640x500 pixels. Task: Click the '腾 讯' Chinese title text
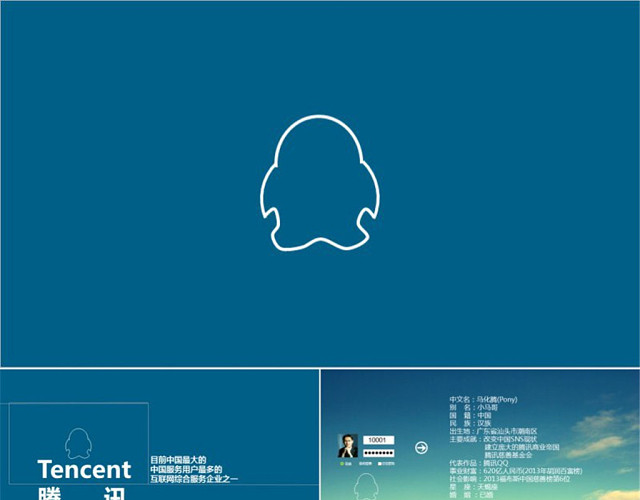click(x=82, y=493)
